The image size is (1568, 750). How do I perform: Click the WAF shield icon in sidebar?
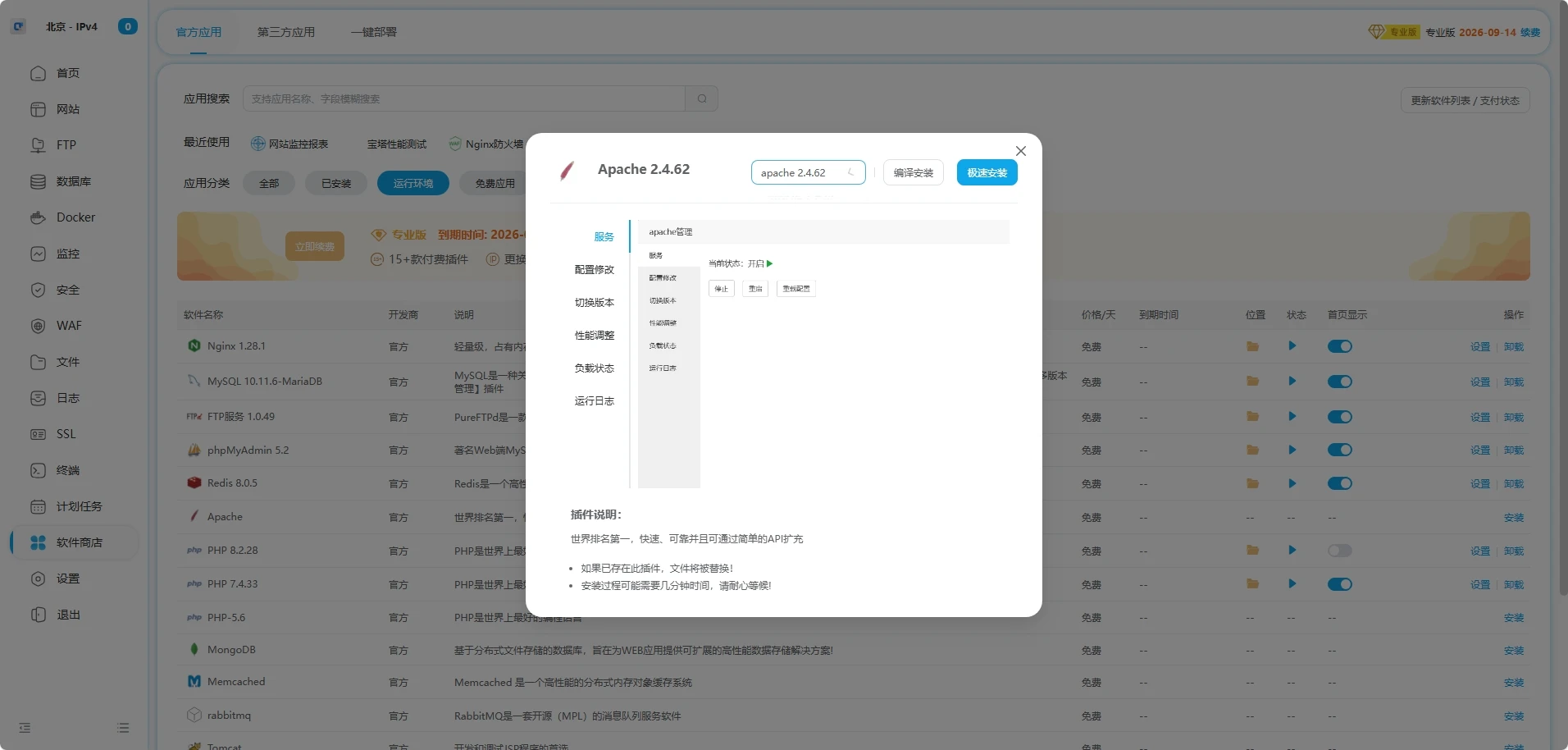pos(38,326)
